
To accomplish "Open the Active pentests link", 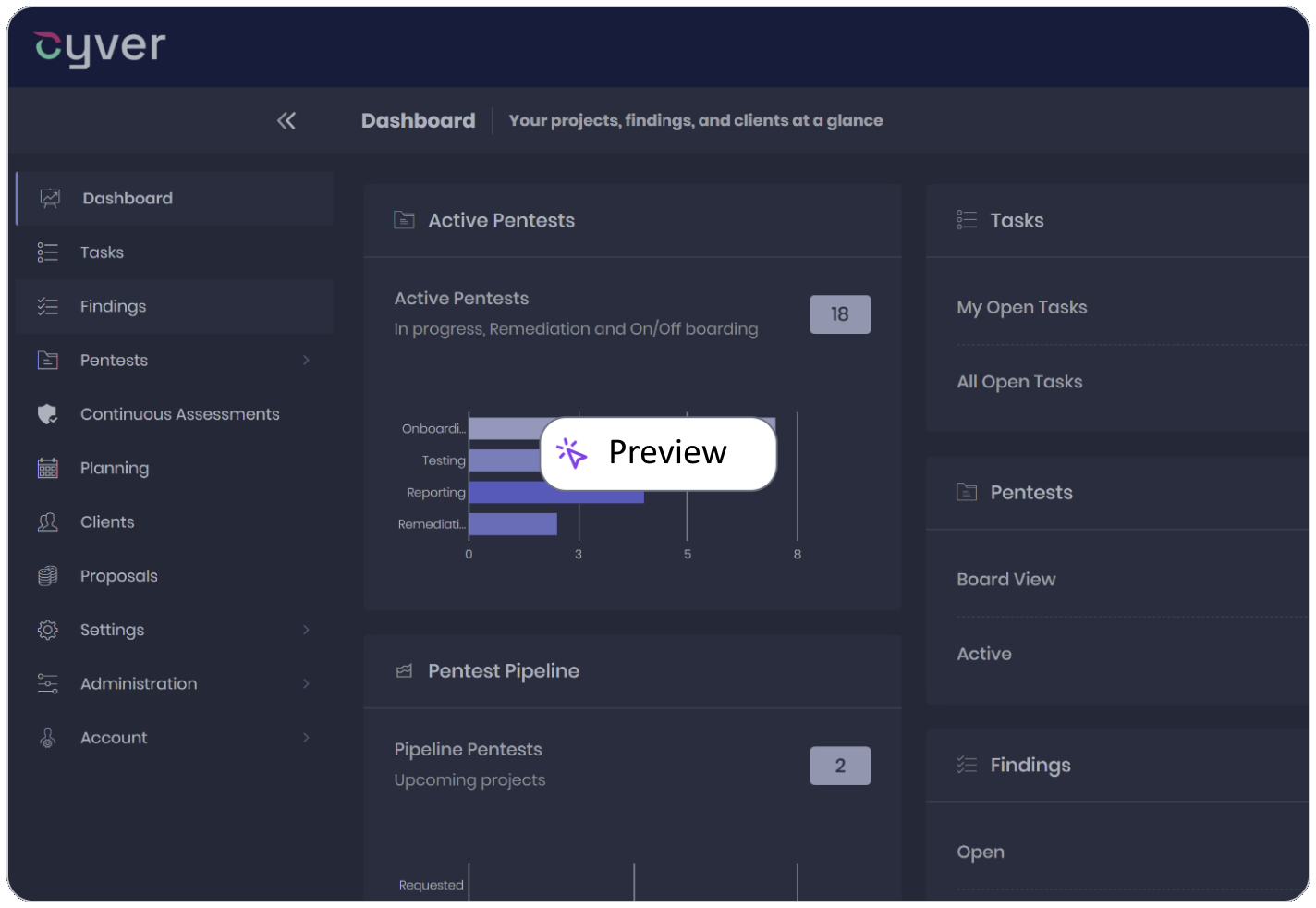I will point(984,654).
